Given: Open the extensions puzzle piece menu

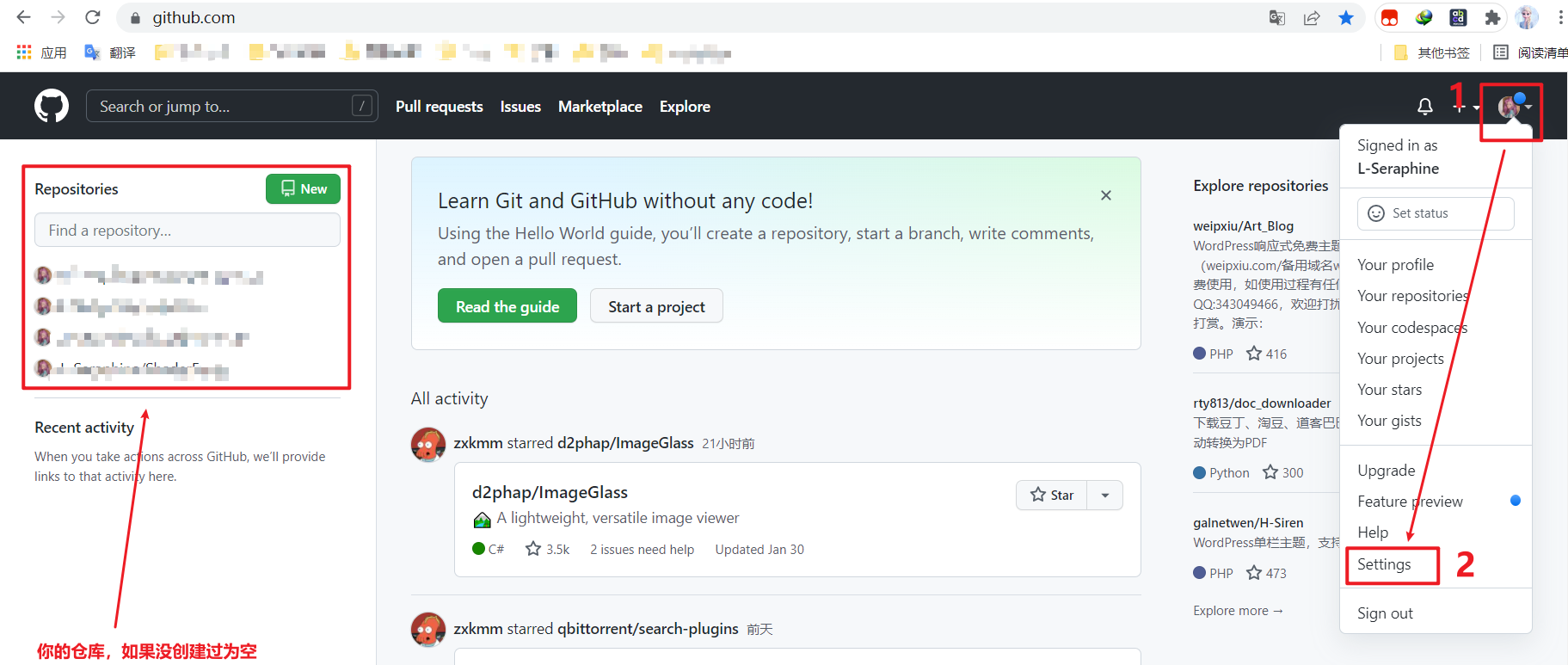Looking at the screenshot, I should 1492,18.
